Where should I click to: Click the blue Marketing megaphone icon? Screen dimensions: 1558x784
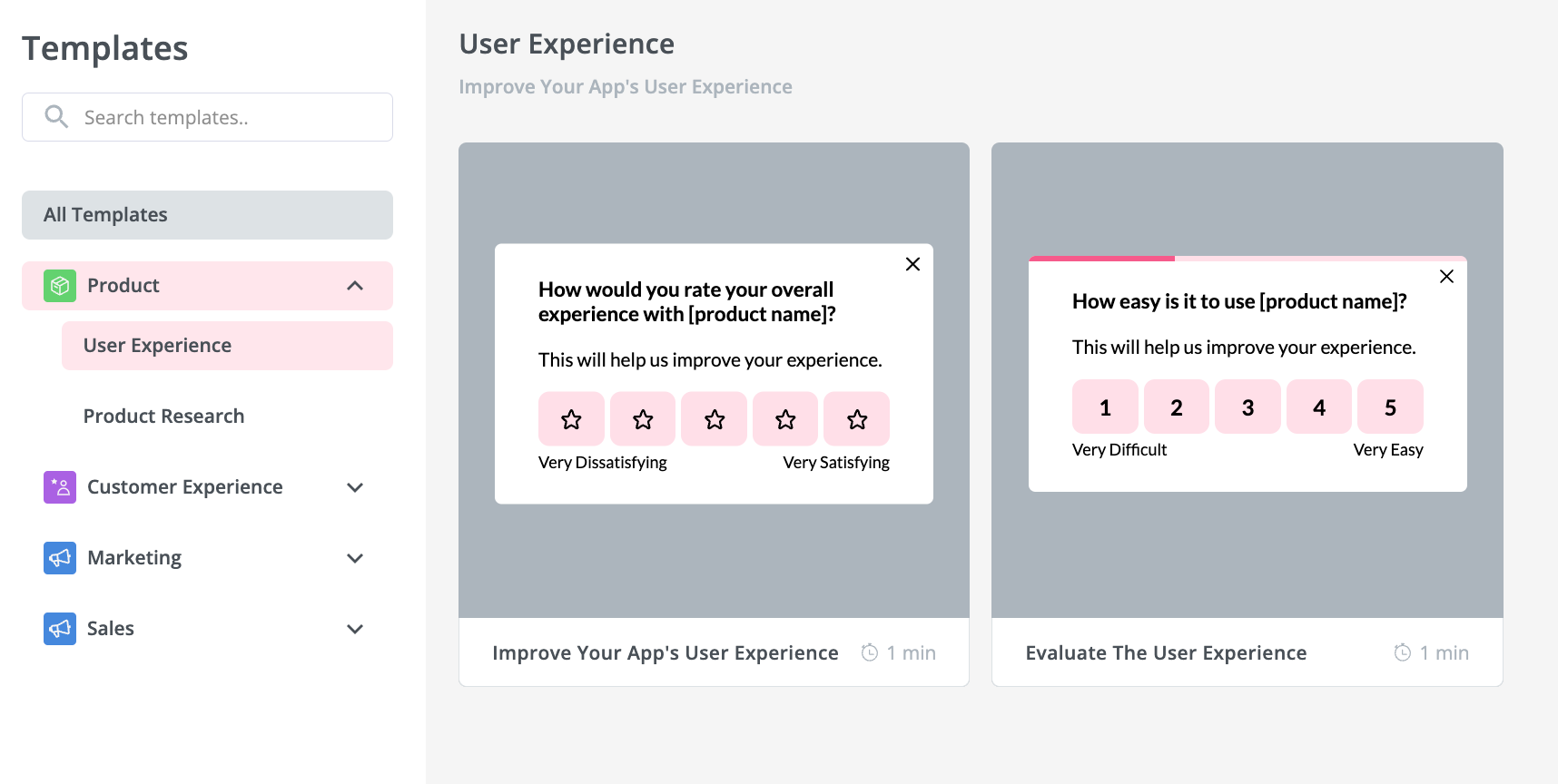point(60,558)
